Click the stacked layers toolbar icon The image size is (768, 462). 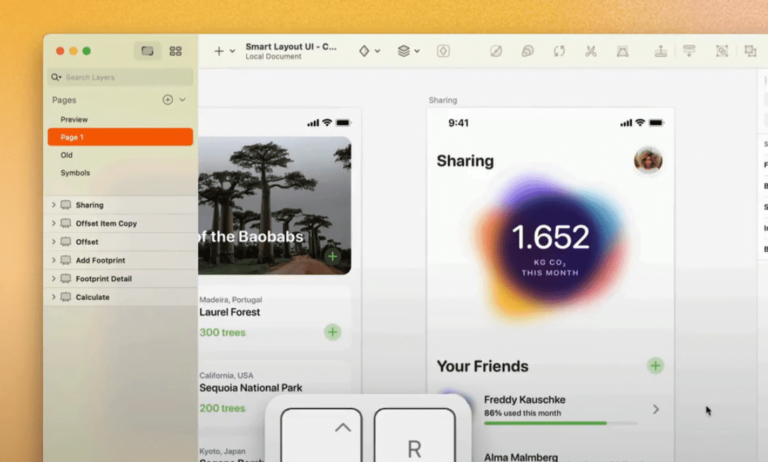tap(403, 51)
